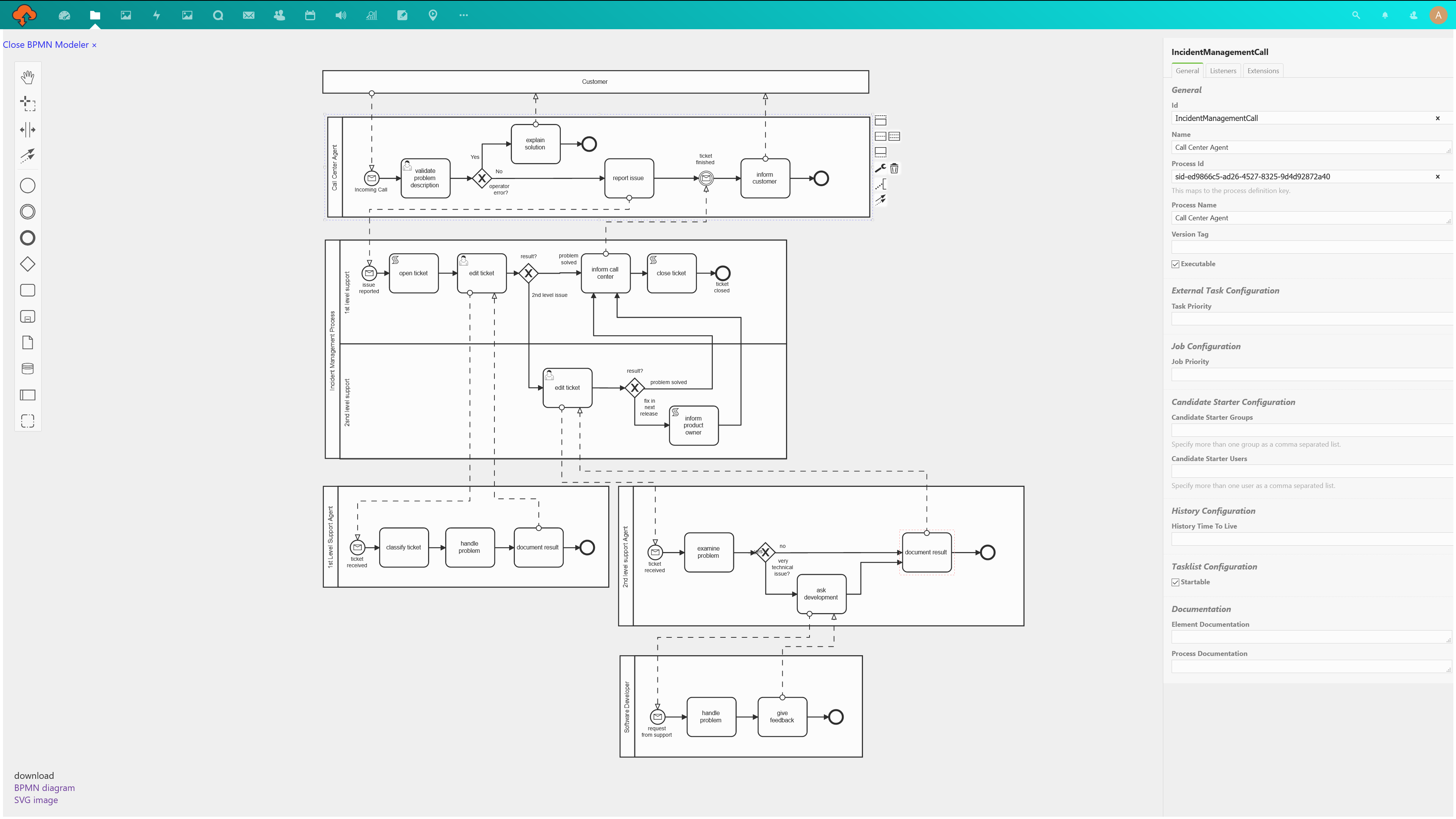Screen dimensions: 1456x819
Task: Clear the Id field with its x button
Action: coord(1437,118)
